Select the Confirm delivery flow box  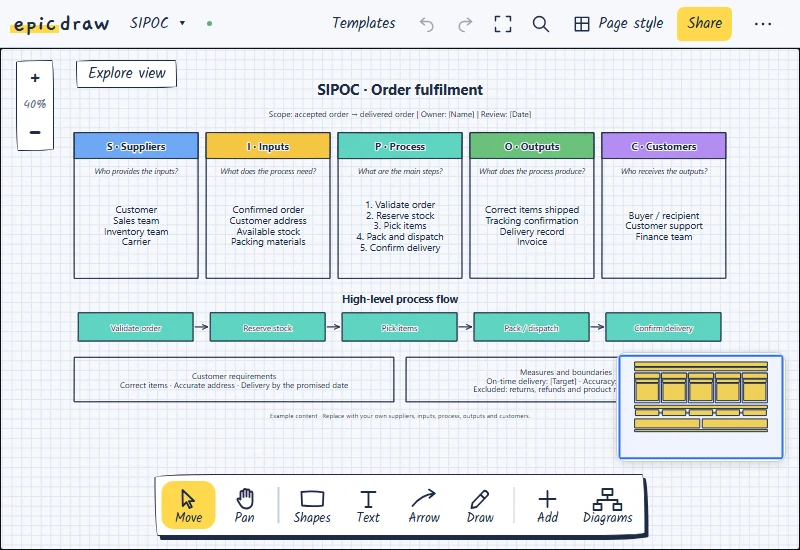[663, 328]
